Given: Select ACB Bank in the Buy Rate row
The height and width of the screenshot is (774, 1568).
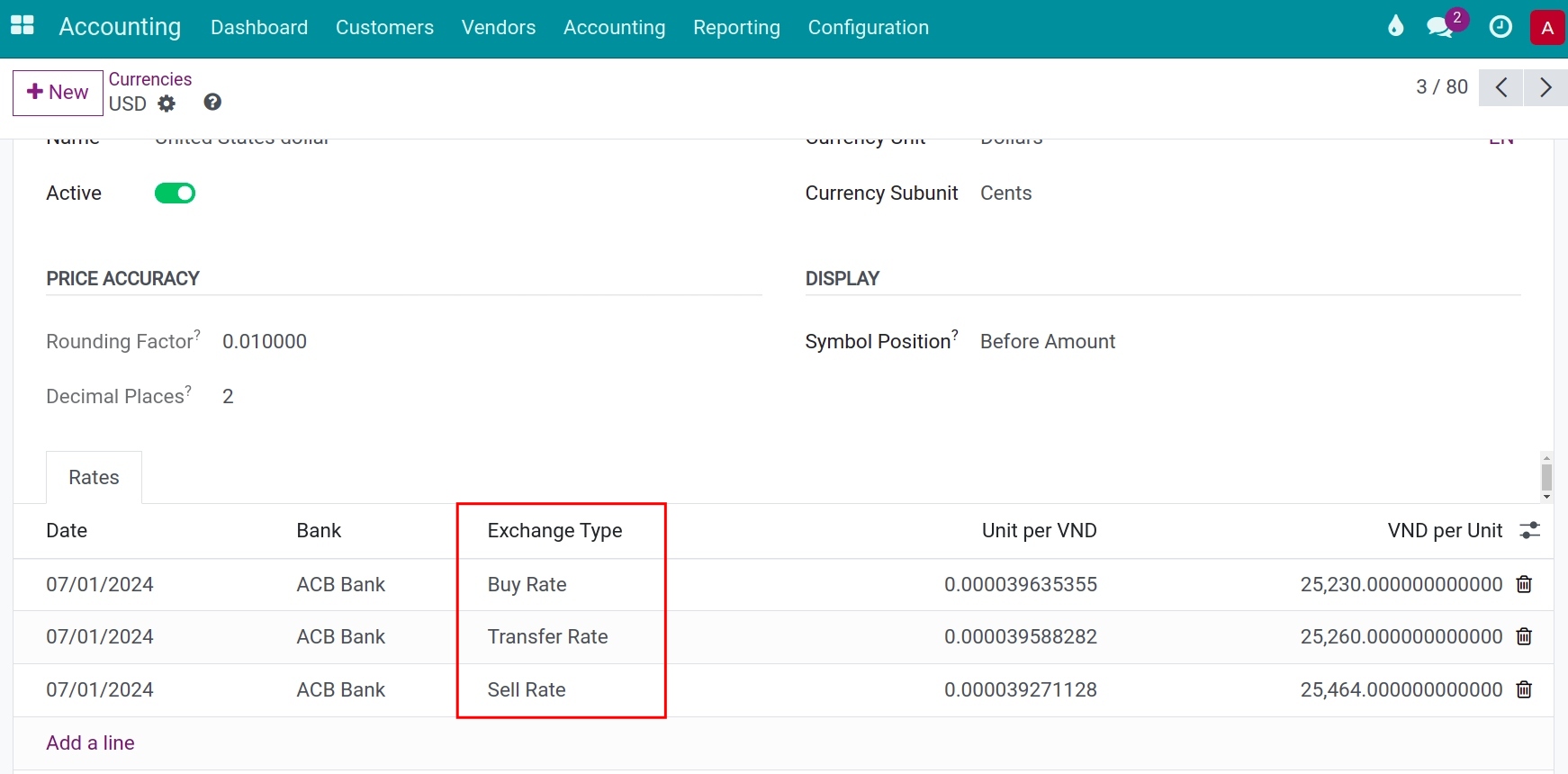Looking at the screenshot, I should coord(340,584).
